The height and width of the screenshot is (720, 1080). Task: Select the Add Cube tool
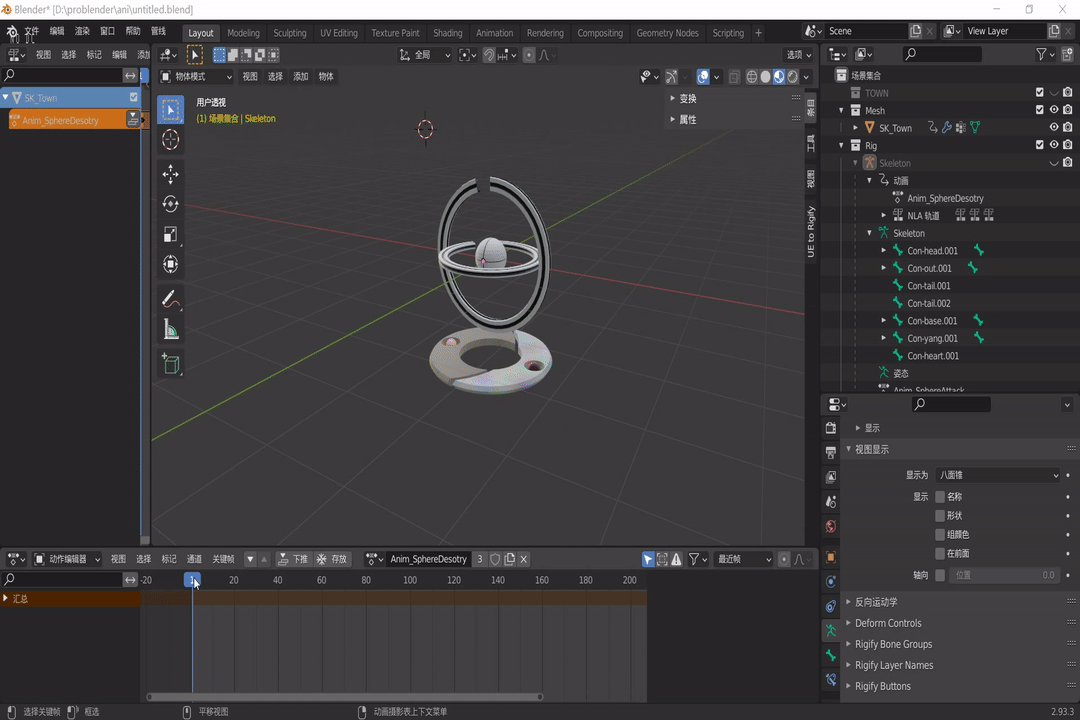(x=170, y=364)
